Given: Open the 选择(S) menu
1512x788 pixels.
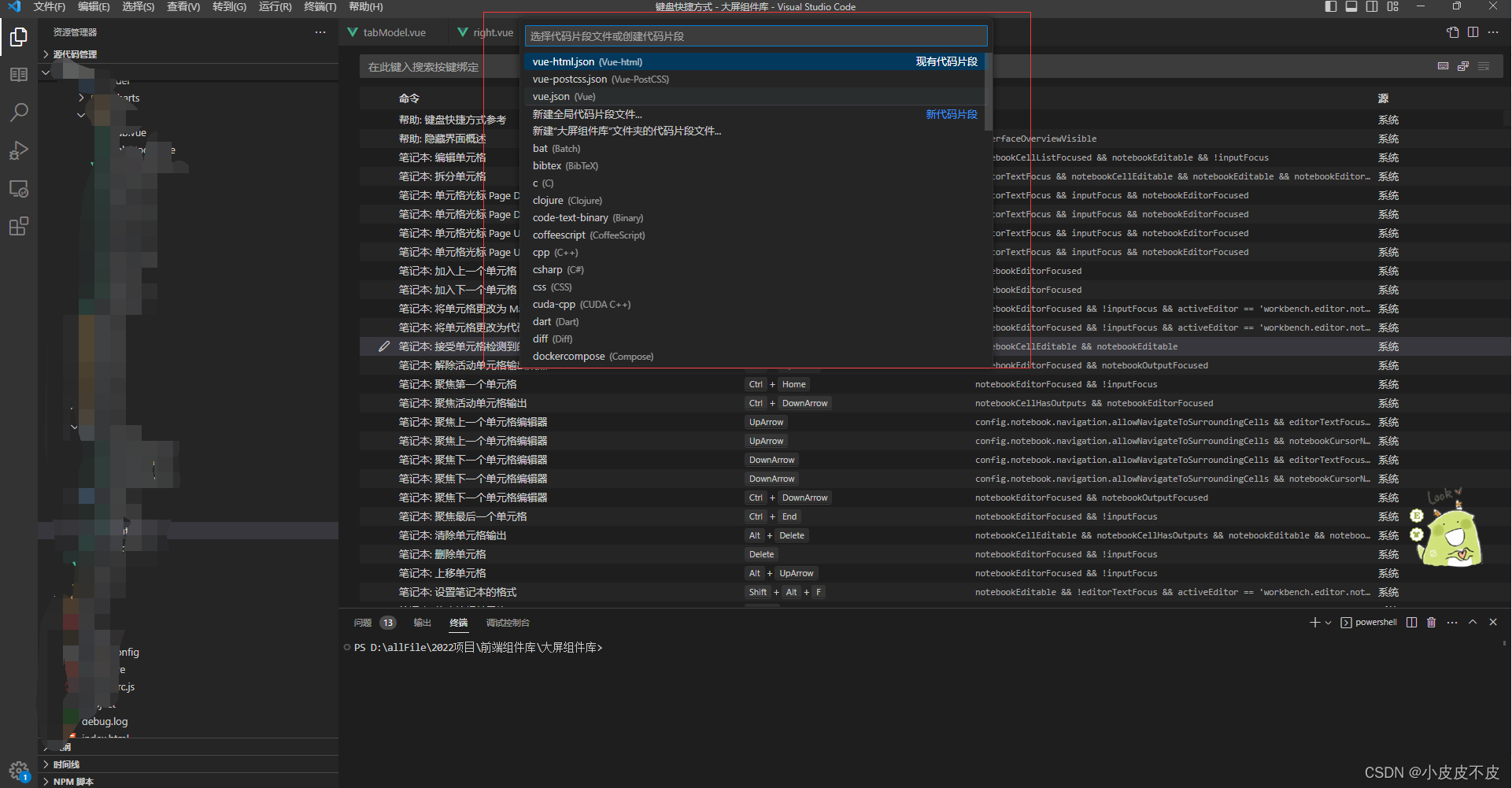Looking at the screenshot, I should (139, 7).
